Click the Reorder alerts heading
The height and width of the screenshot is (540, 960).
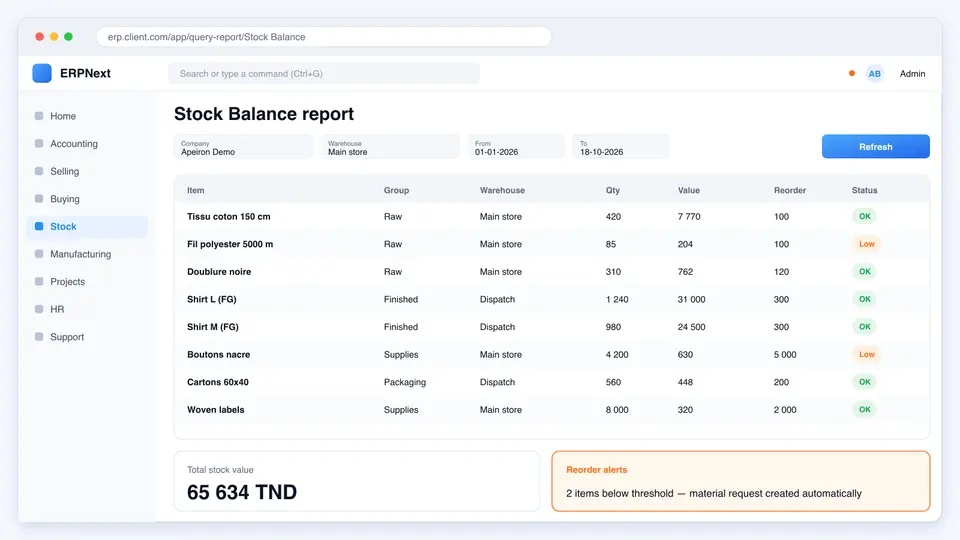pyautogui.click(x=596, y=470)
